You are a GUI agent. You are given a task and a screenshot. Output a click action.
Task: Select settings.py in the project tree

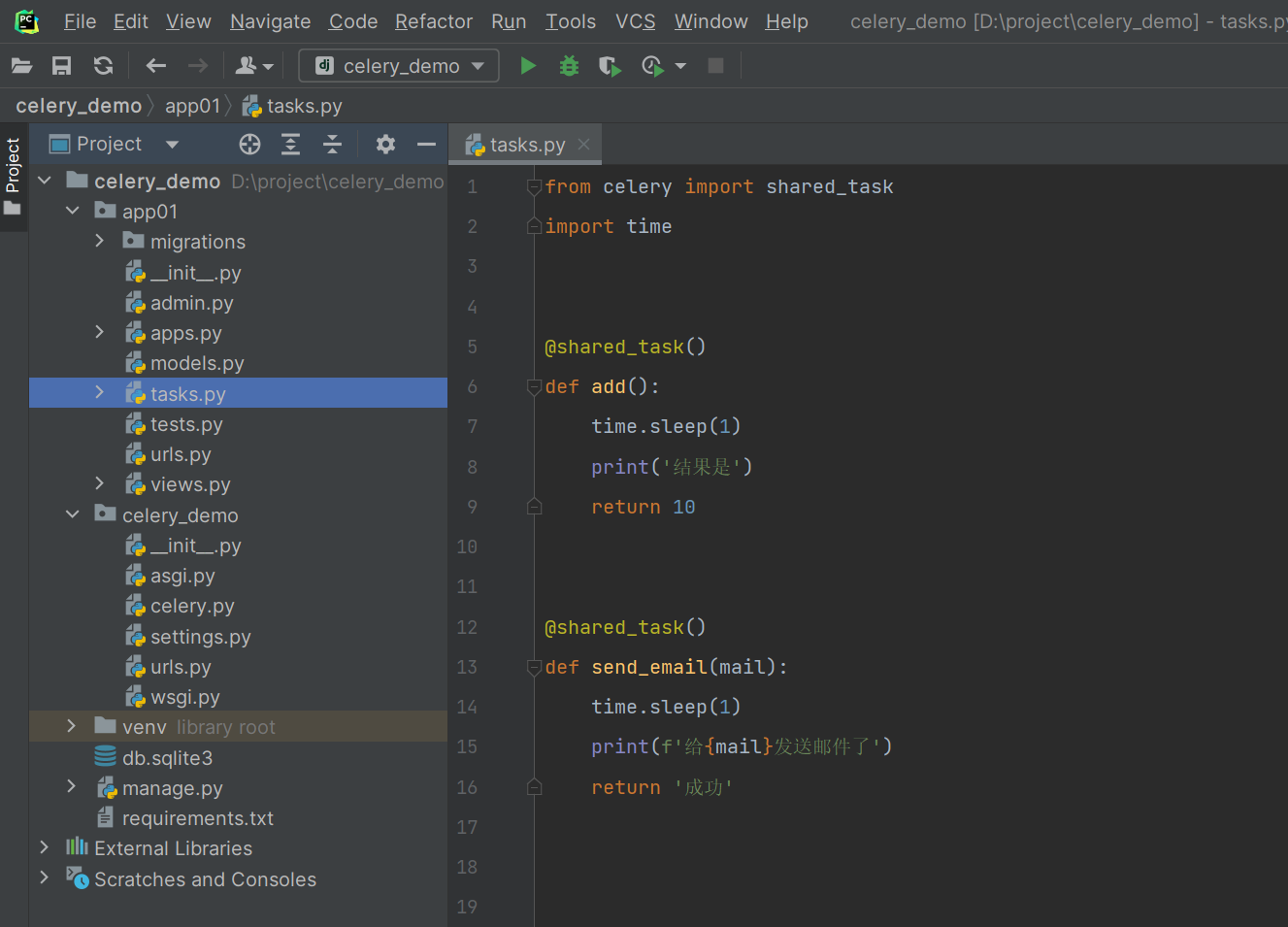[x=200, y=637]
